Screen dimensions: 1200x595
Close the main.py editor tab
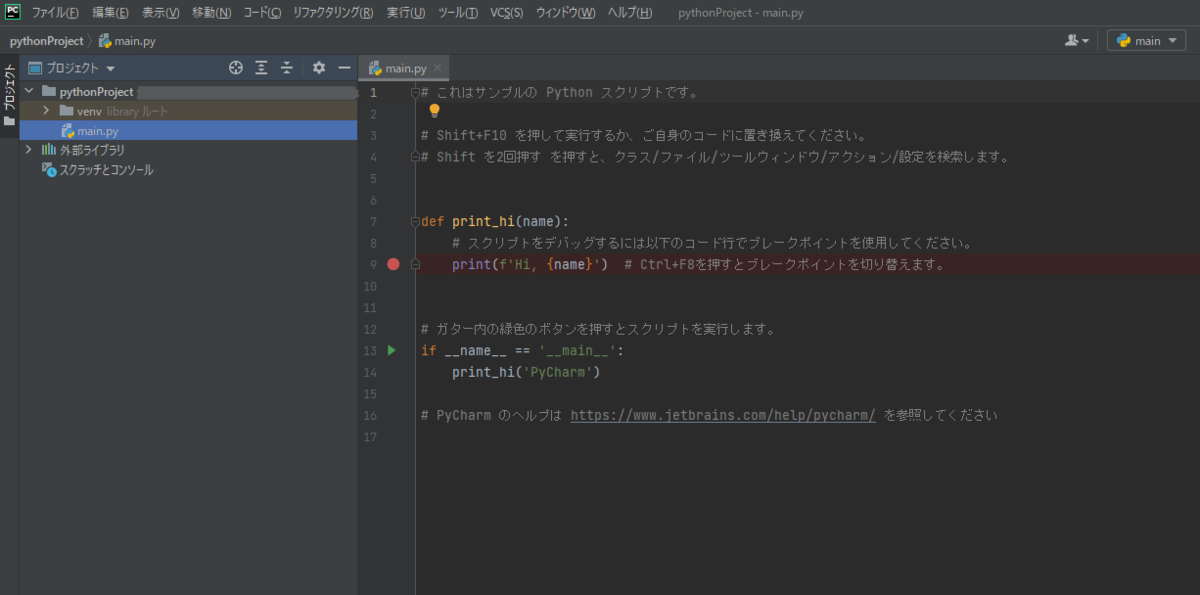(x=438, y=68)
